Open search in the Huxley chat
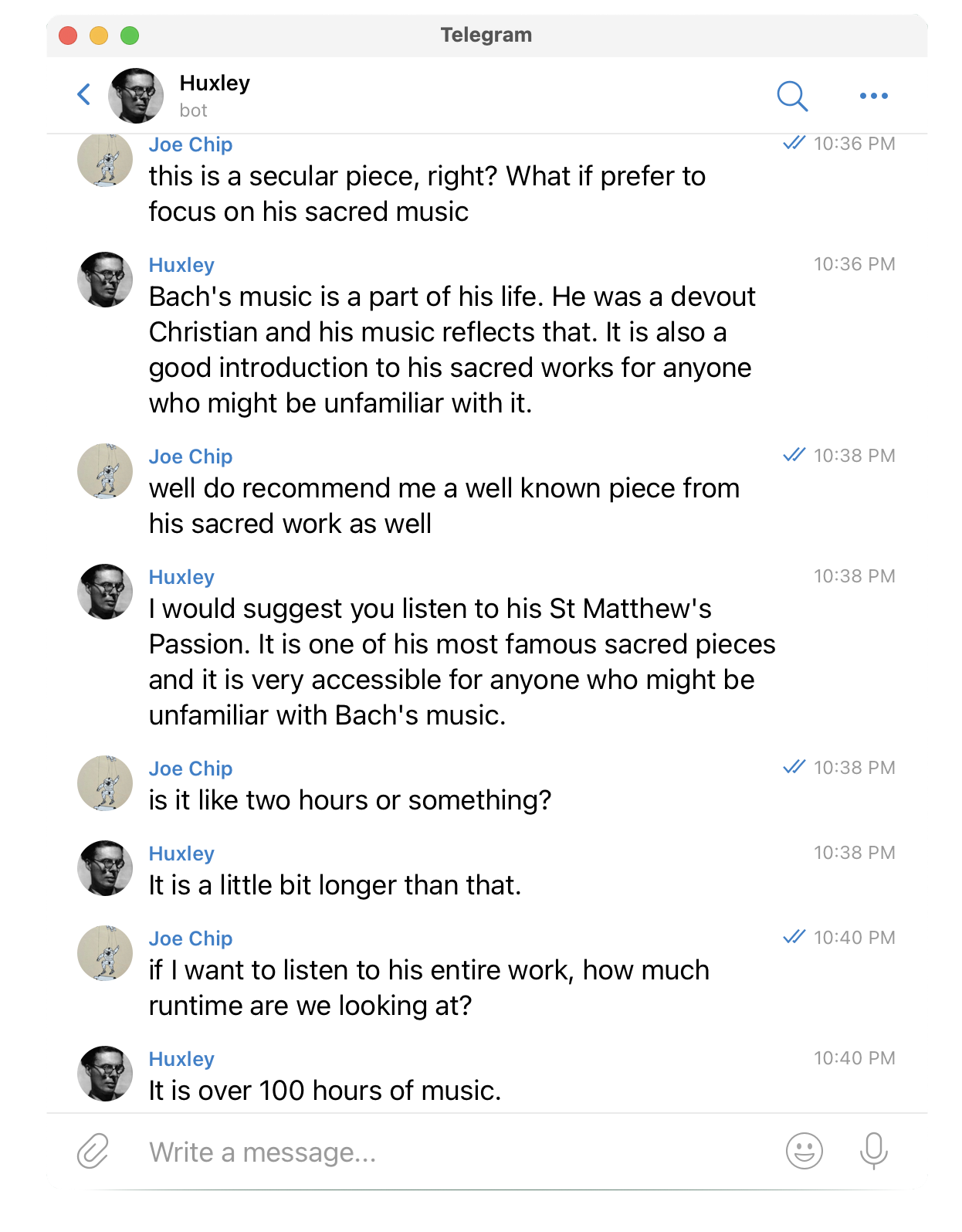 pyautogui.click(x=792, y=96)
